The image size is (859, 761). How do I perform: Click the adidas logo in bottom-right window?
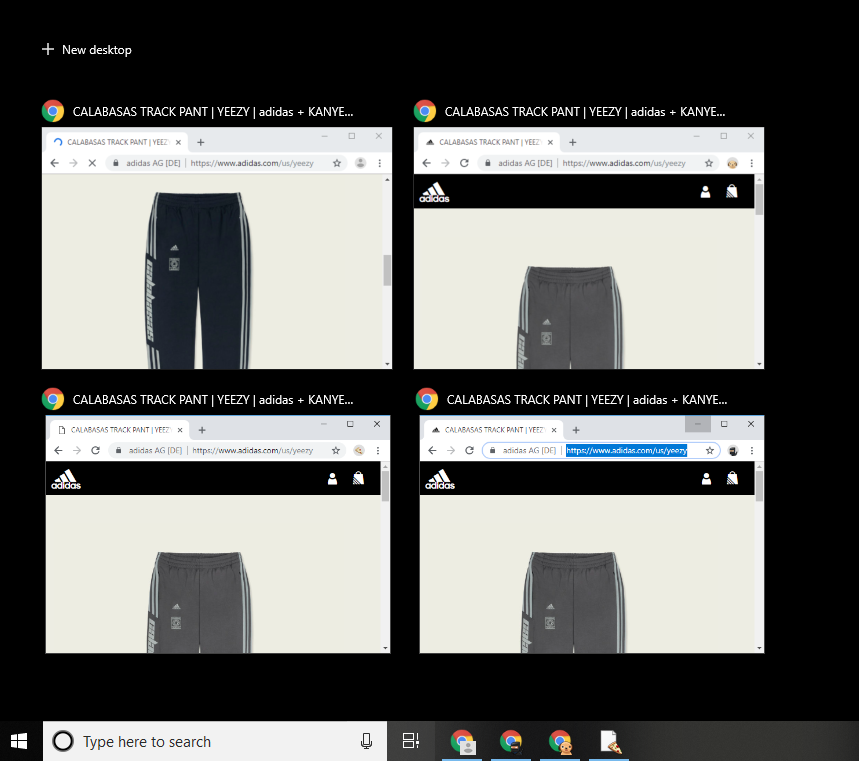click(440, 479)
